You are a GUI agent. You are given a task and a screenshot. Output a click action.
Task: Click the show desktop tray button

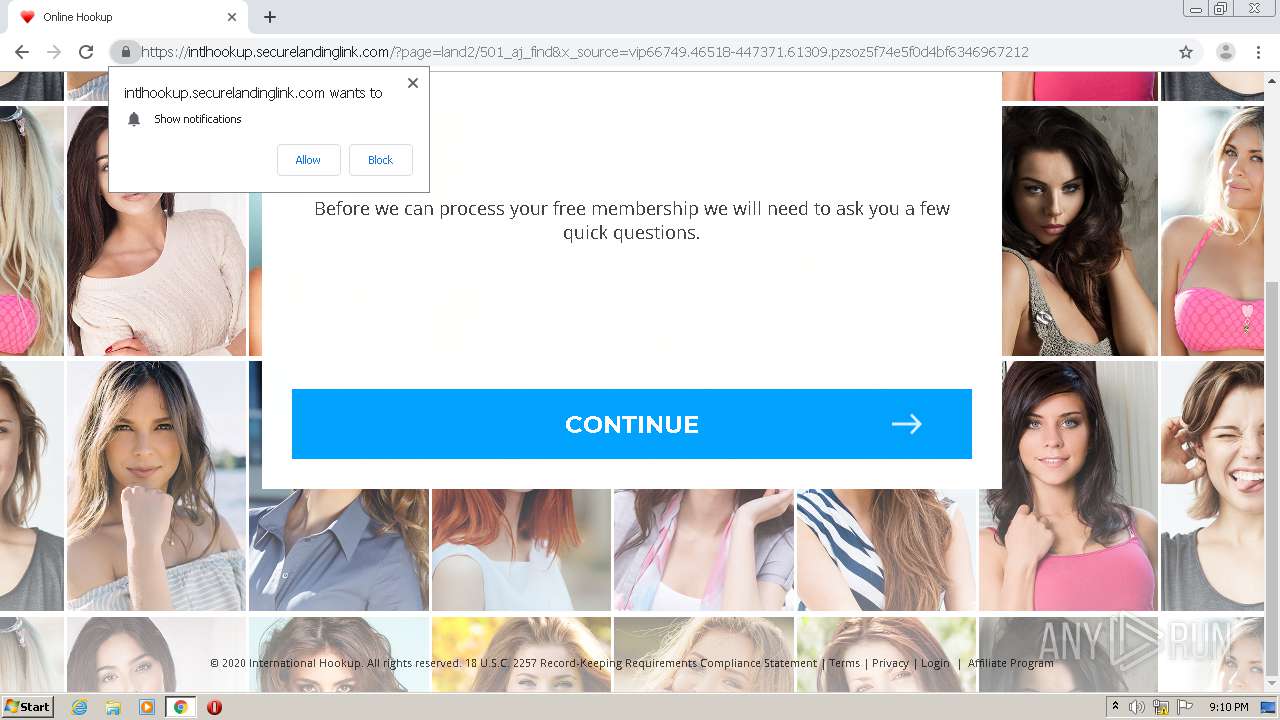tap(1268, 707)
